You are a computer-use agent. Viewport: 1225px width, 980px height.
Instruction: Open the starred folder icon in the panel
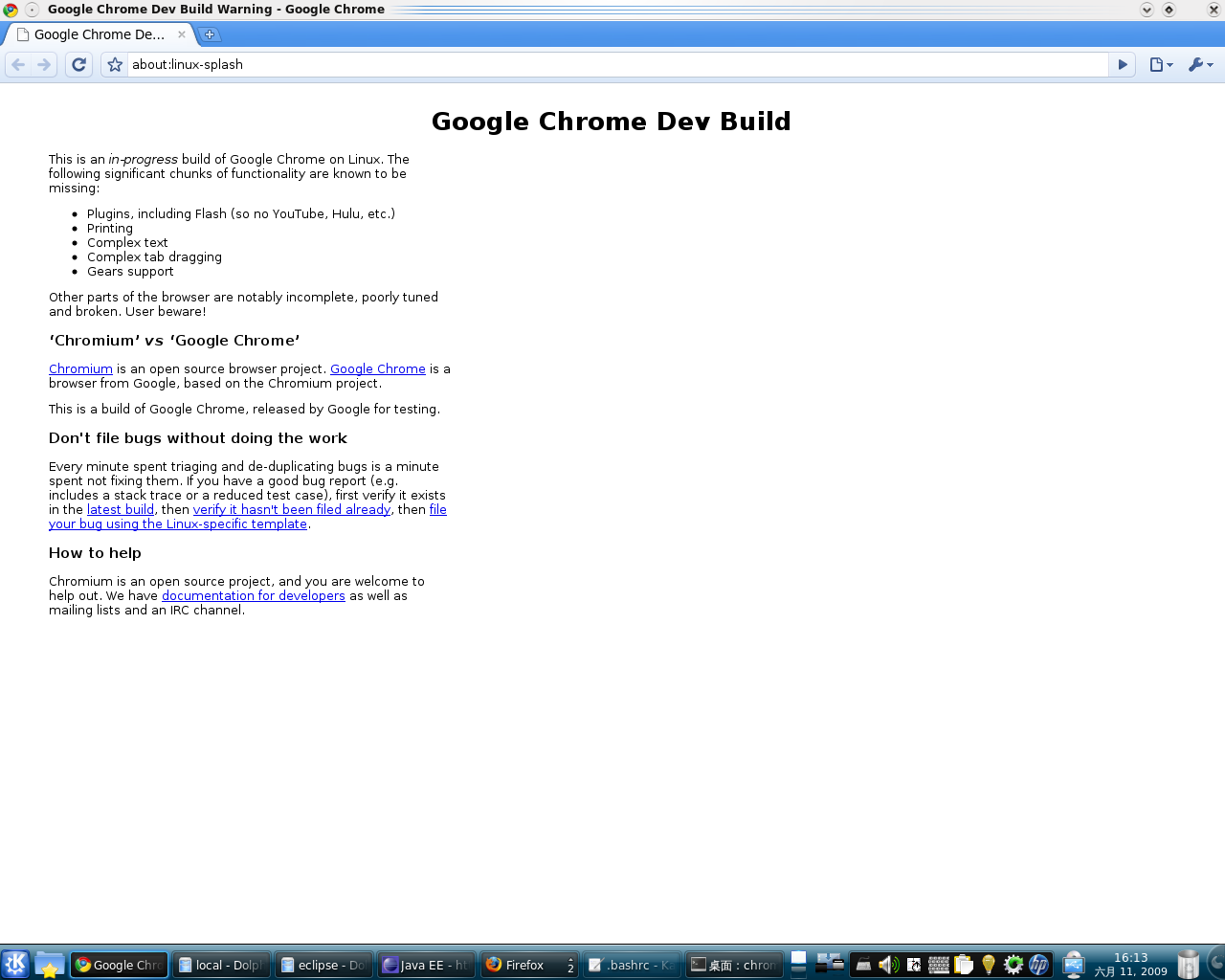49,965
